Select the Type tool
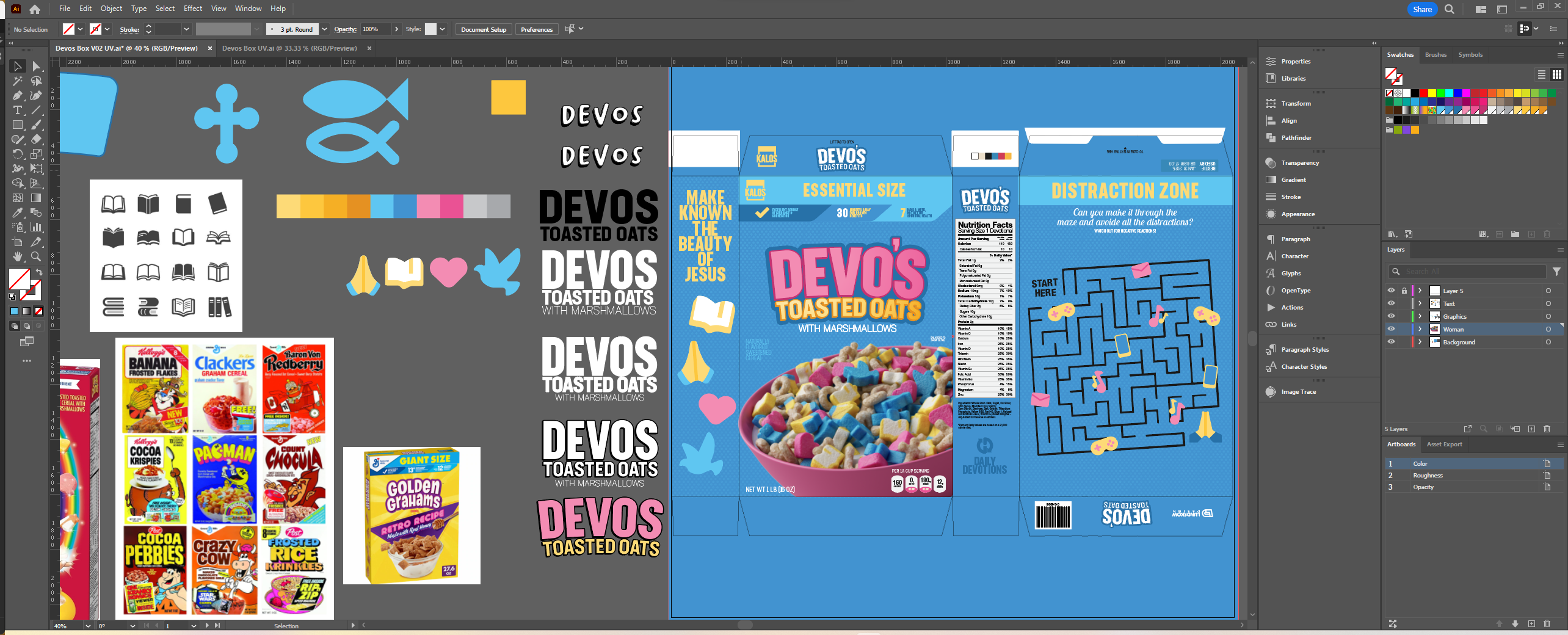This screenshot has width=1568, height=635. coord(17,110)
